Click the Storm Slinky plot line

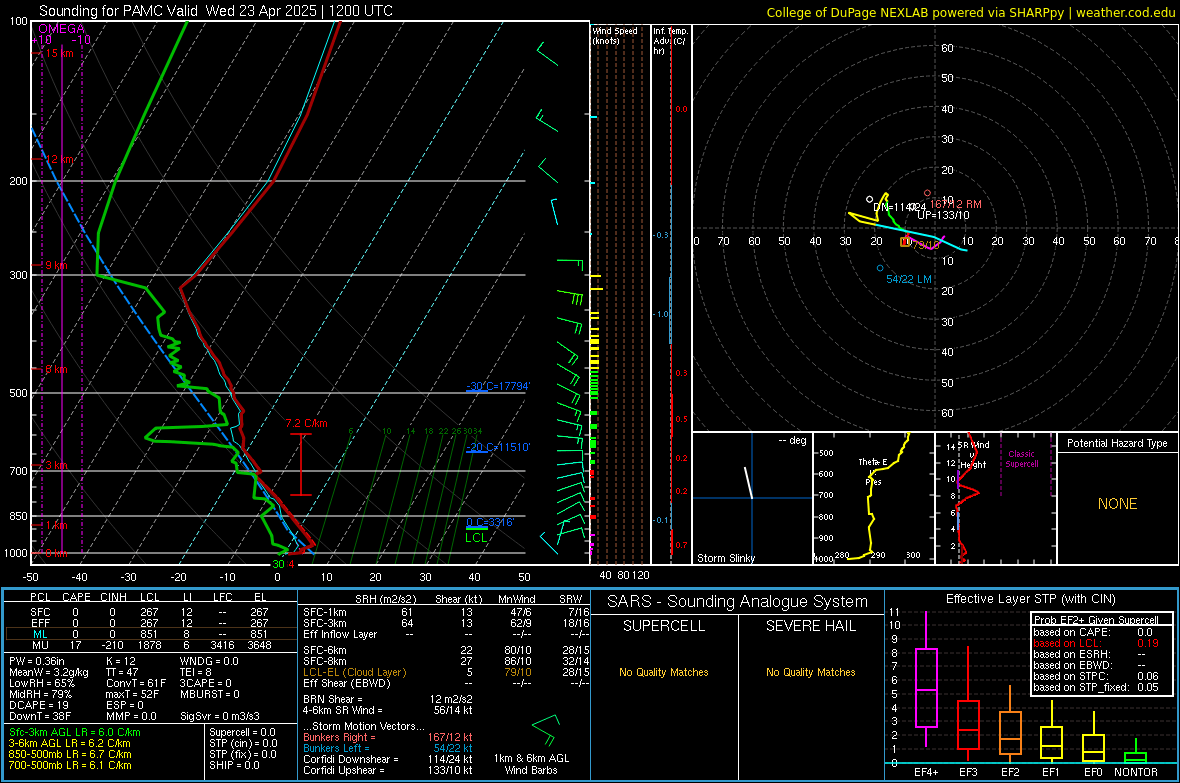tap(749, 483)
